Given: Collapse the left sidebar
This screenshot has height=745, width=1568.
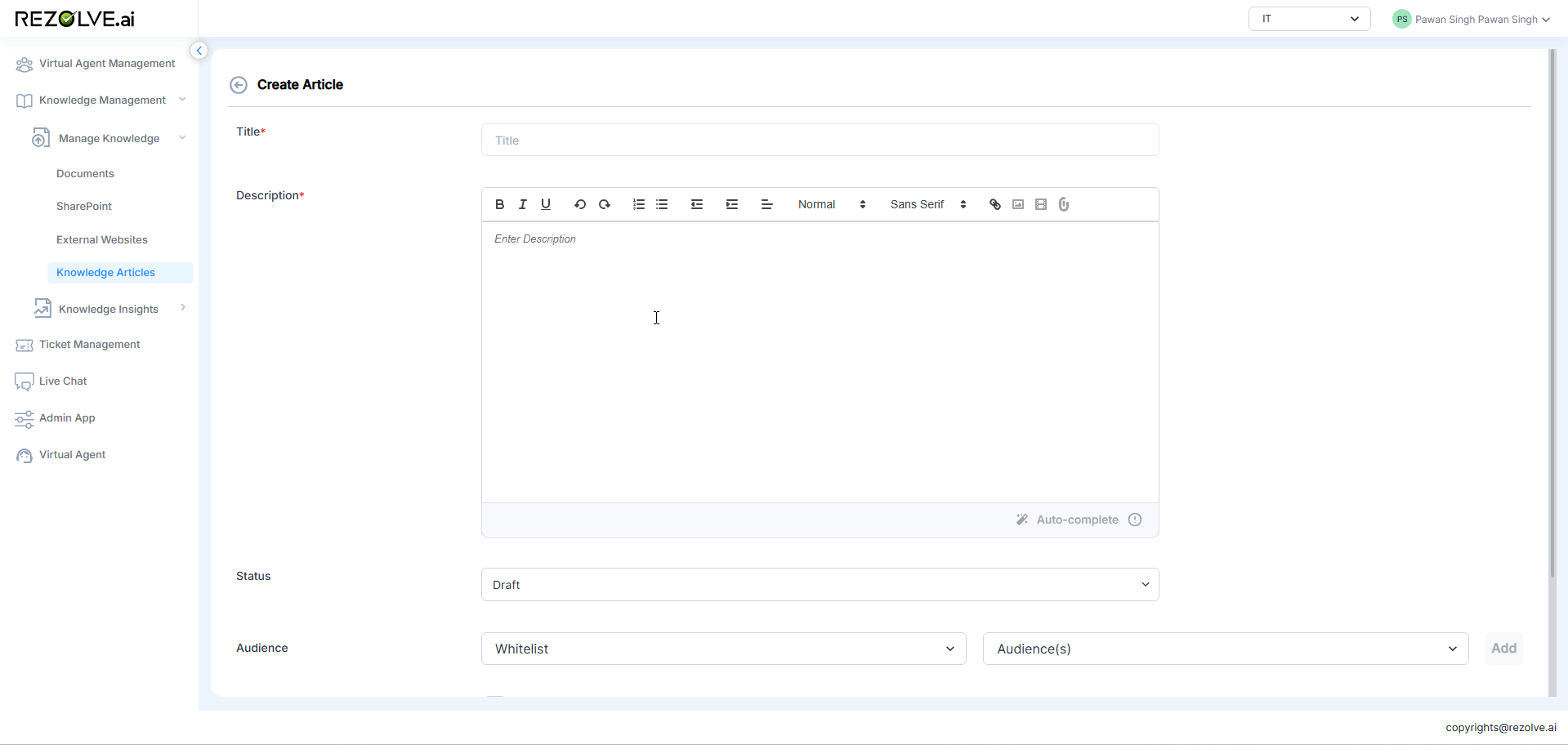Looking at the screenshot, I should (x=199, y=51).
